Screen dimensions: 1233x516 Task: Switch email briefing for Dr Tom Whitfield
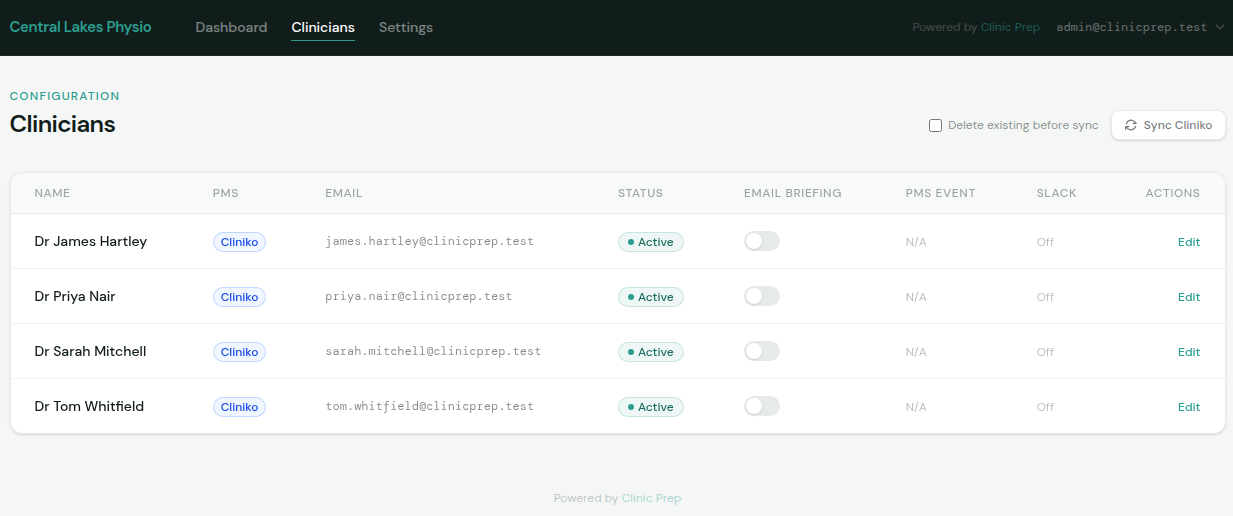761,406
